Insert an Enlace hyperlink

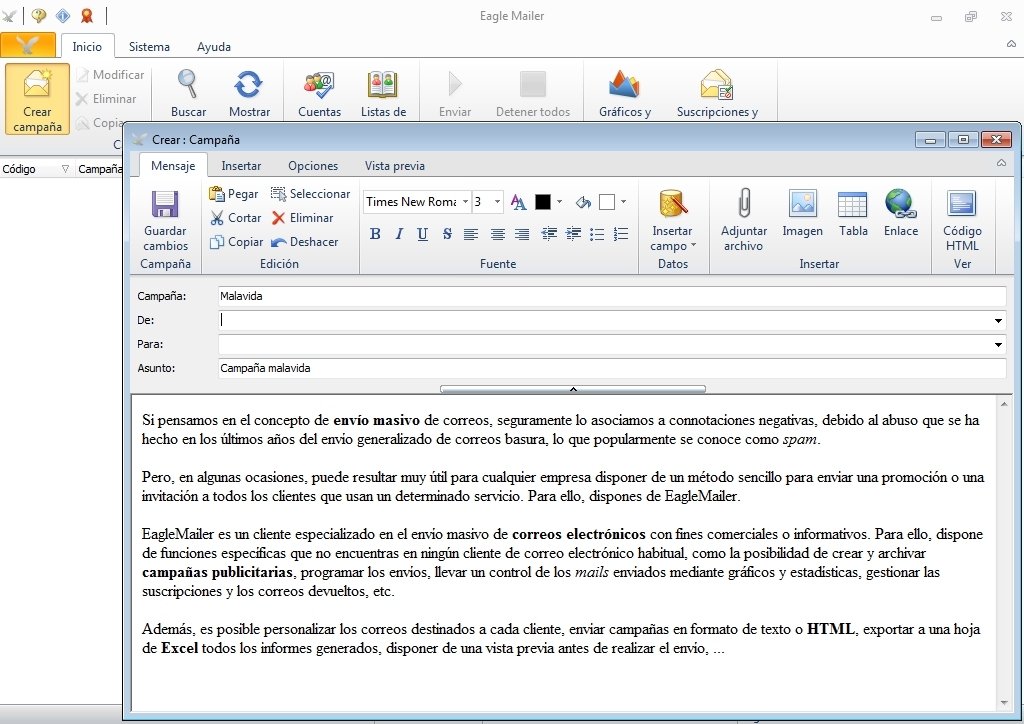click(901, 204)
